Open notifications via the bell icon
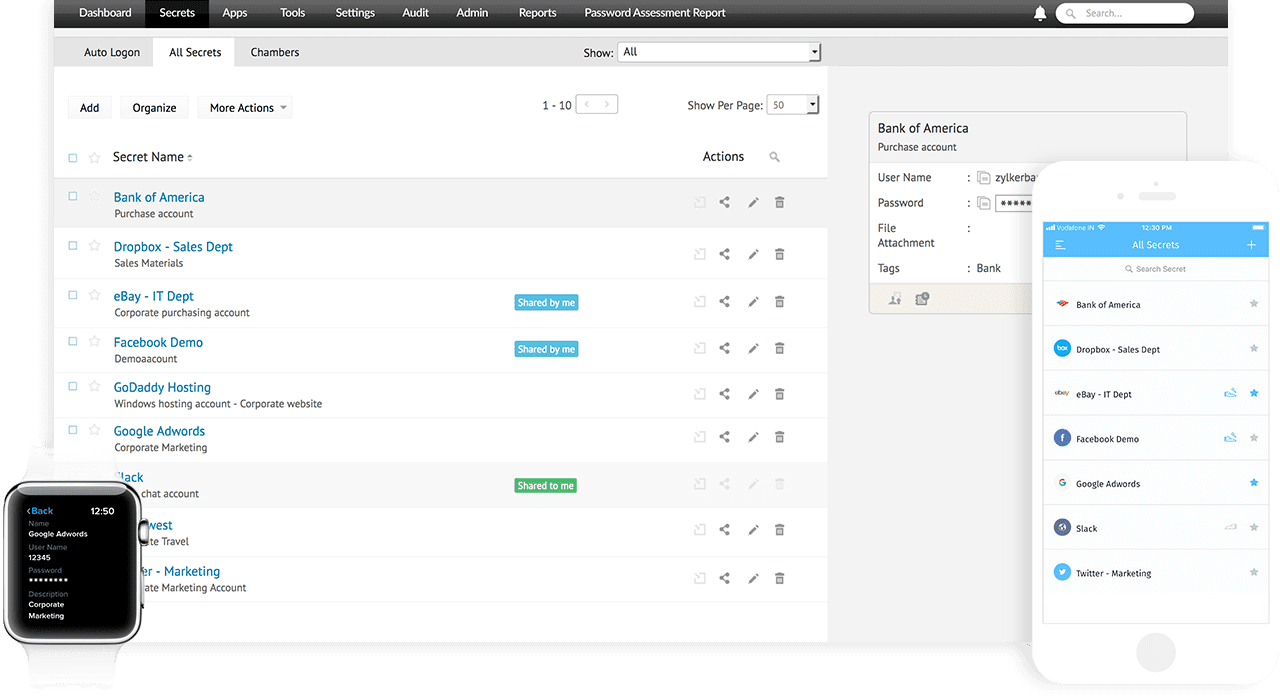The image size is (1280, 696). 1040,13
